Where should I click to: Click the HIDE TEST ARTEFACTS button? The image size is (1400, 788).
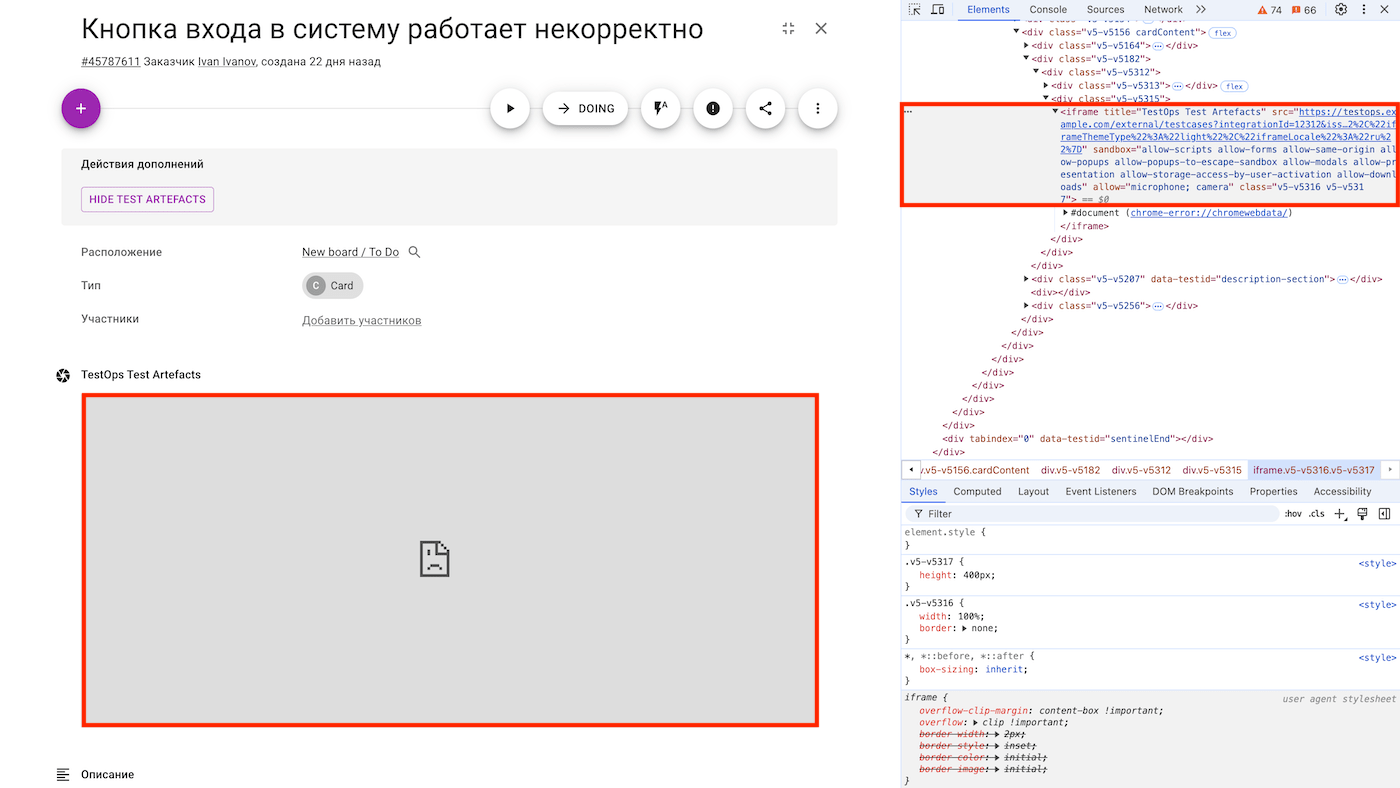pyautogui.click(x=147, y=199)
